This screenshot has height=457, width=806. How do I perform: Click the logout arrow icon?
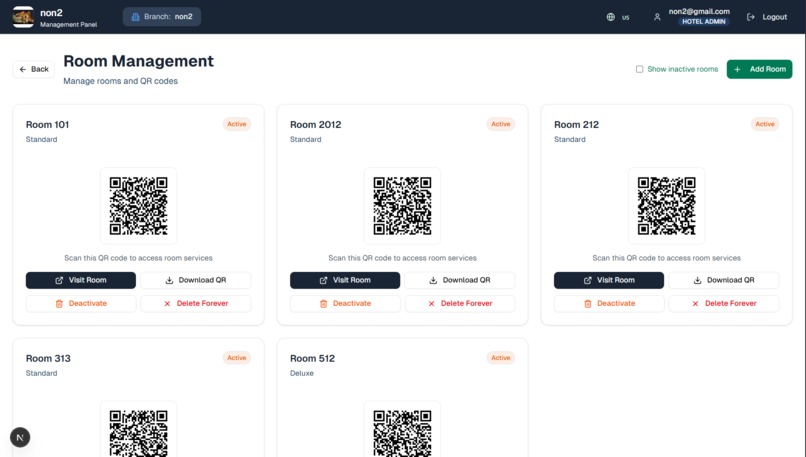pos(750,17)
